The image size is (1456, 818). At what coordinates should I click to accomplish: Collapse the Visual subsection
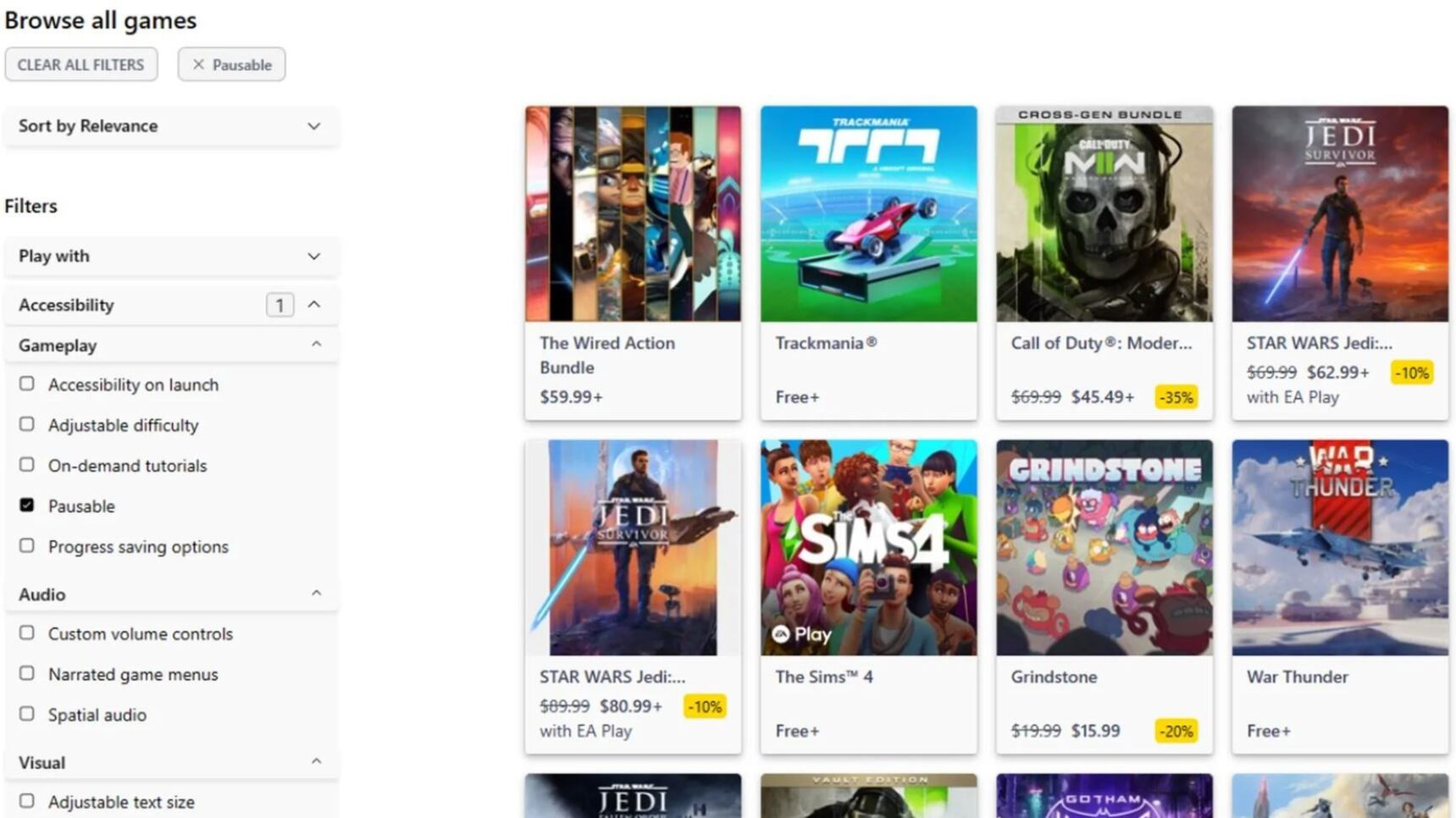tap(316, 762)
